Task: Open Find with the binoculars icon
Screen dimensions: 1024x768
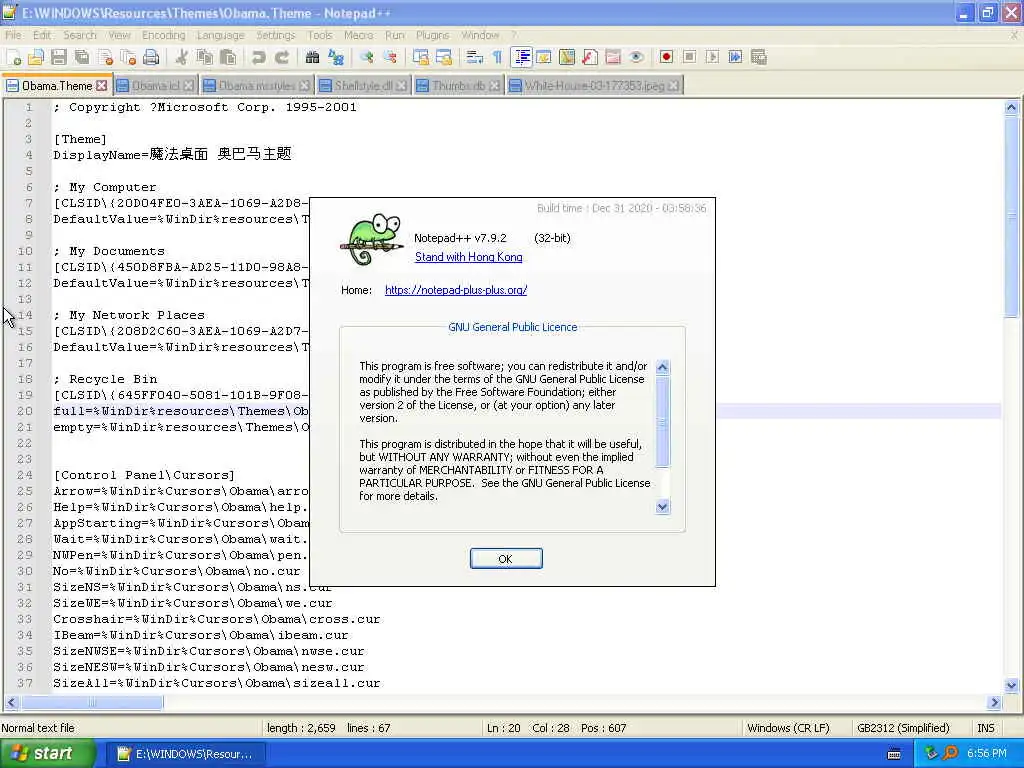Action: [x=312, y=57]
